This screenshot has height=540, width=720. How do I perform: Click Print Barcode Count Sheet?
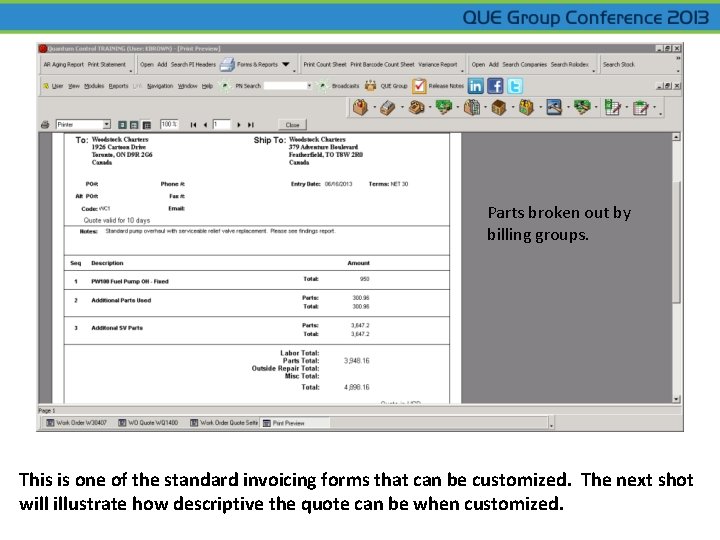tap(382, 64)
